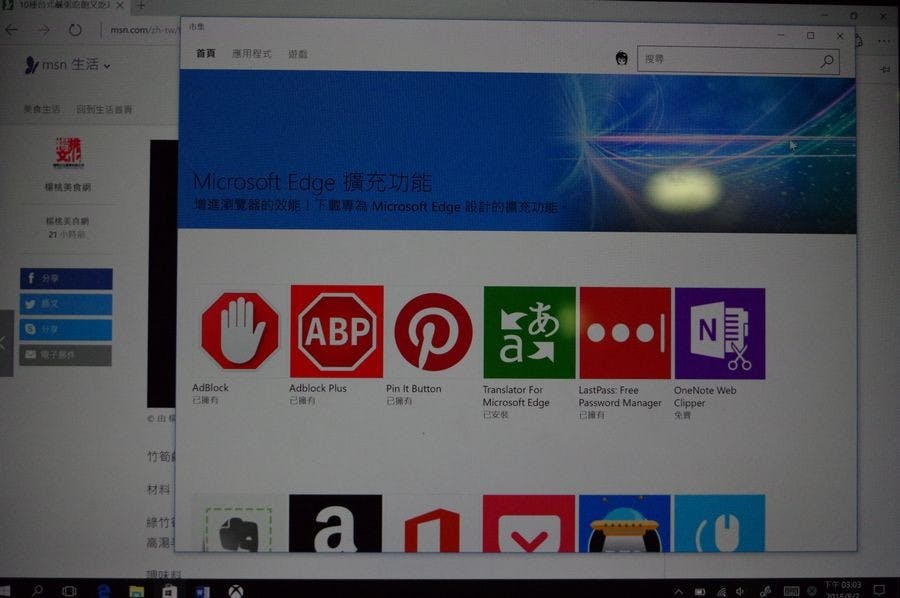Click the Pin It Button title text
The width and height of the screenshot is (900, 598).
click(x=414, y=389)
